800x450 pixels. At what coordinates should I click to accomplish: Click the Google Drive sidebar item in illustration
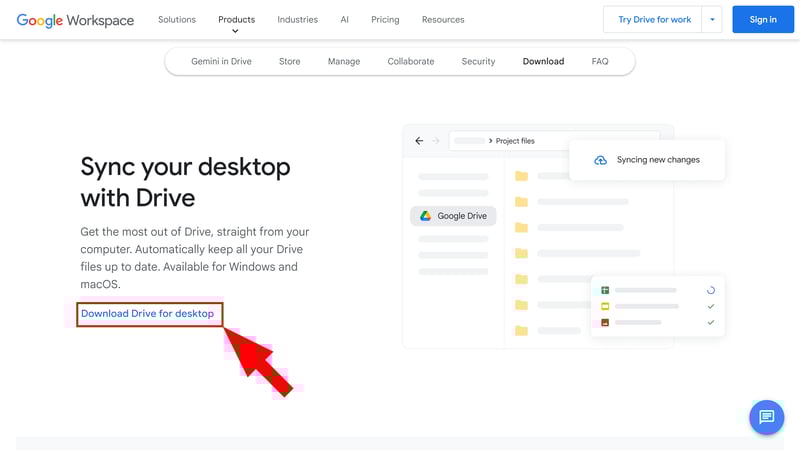click(453, 216)
